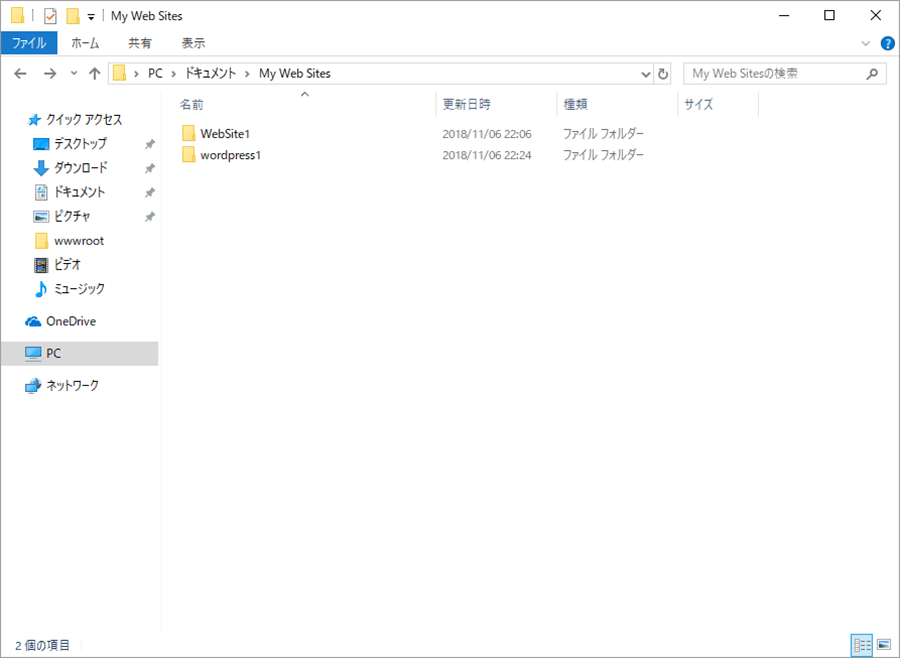The width and height of the screenshot is (900, 658).
Task: Click ドキュメント in the address breadcrumb
Action: (x=210, y=73)
